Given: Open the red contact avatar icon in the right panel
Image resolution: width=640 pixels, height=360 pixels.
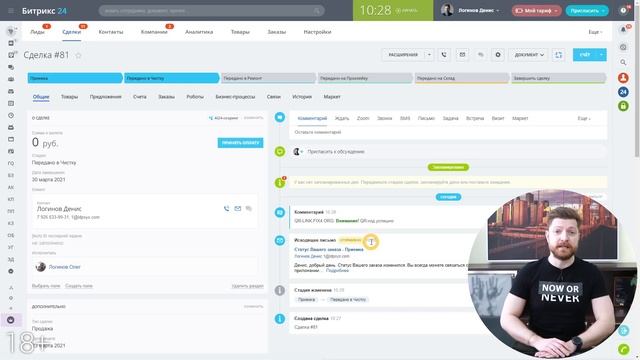Looking at the screenshot, I should tap(623, 78).
